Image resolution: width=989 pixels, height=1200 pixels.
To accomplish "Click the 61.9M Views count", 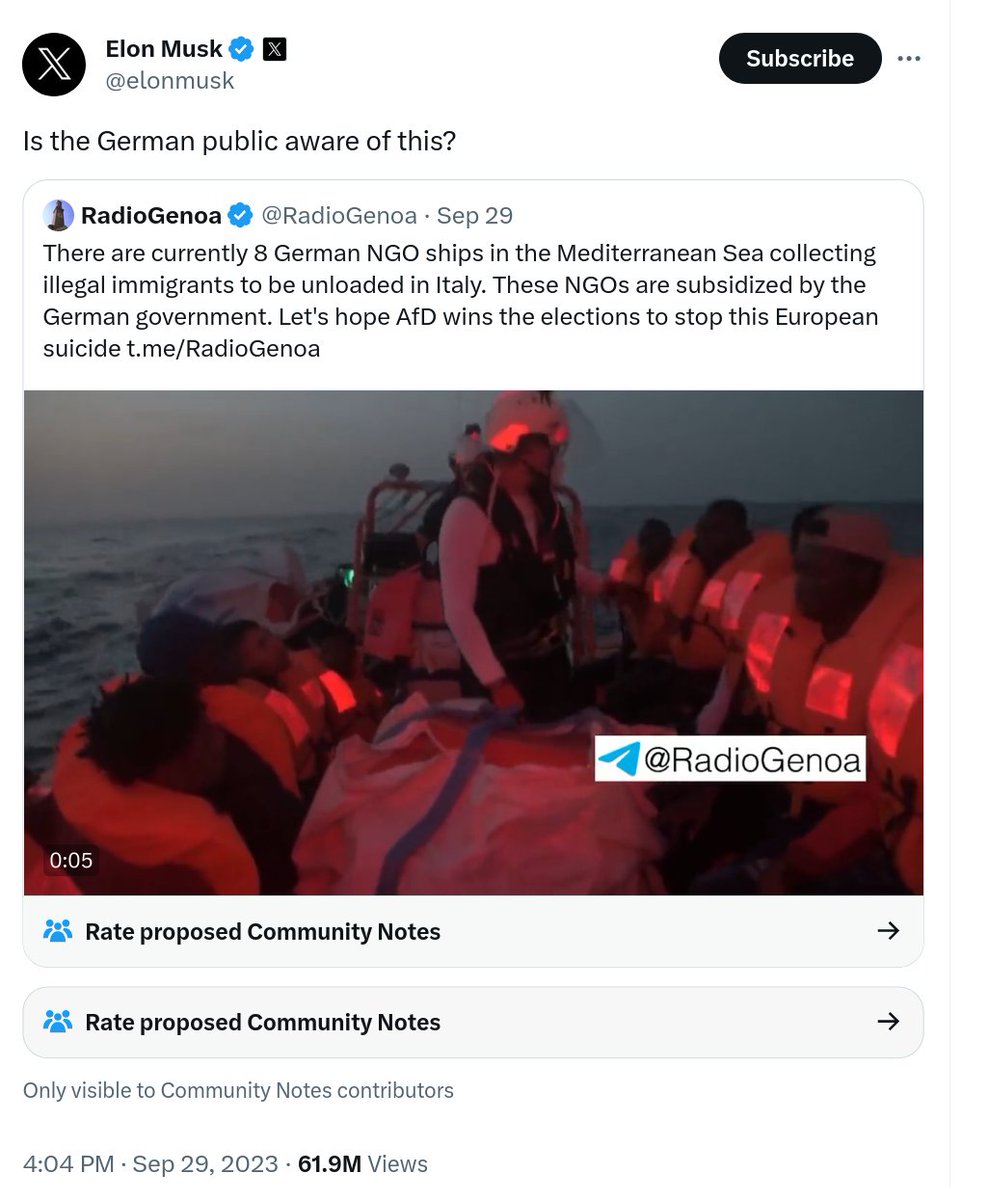I will point(363,1164).
